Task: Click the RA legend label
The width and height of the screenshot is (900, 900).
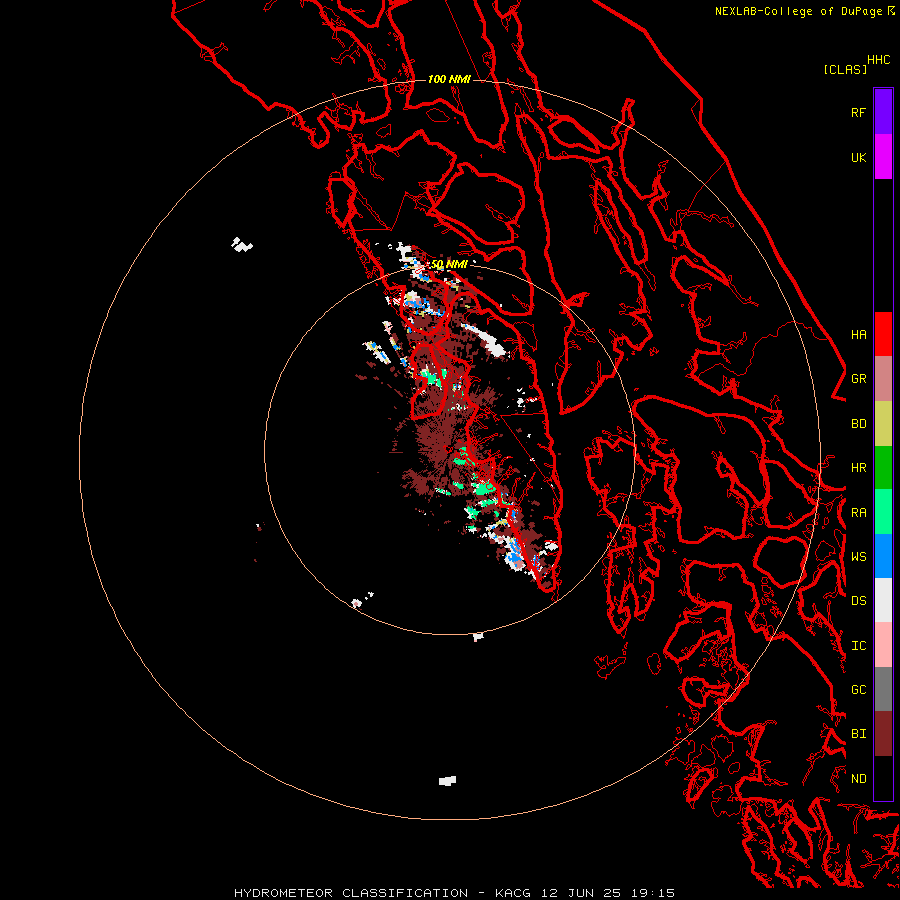Action: point(858,513)
